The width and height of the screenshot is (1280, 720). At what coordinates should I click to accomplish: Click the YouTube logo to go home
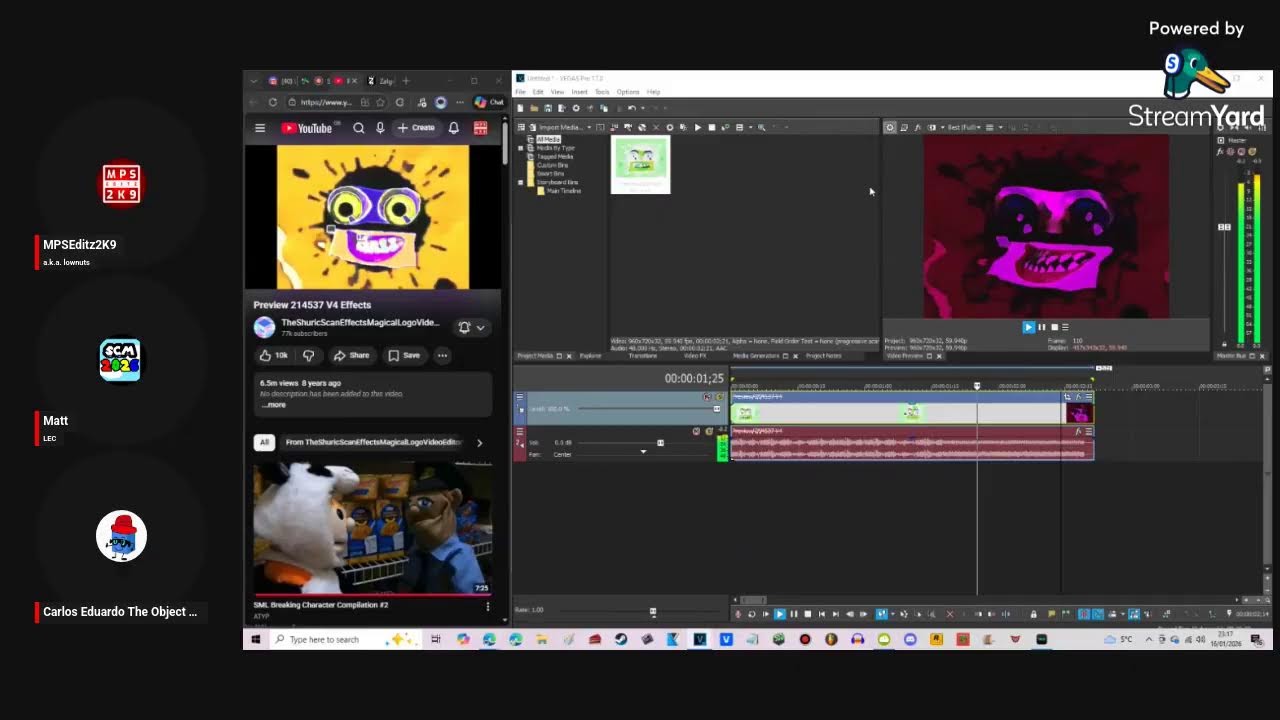306,128
